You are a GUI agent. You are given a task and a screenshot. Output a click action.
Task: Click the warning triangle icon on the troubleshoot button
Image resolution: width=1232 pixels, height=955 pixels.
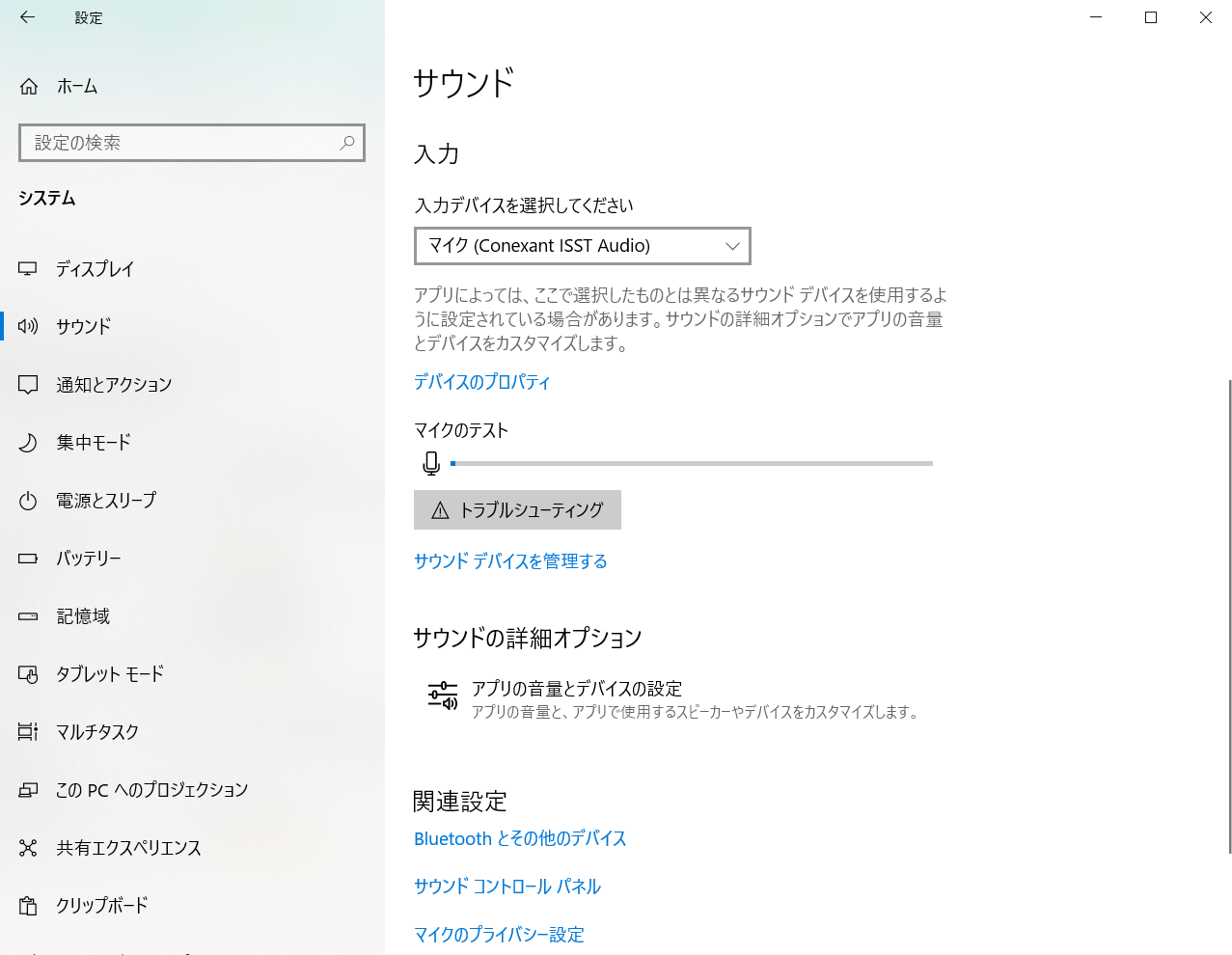click(440, 510)
